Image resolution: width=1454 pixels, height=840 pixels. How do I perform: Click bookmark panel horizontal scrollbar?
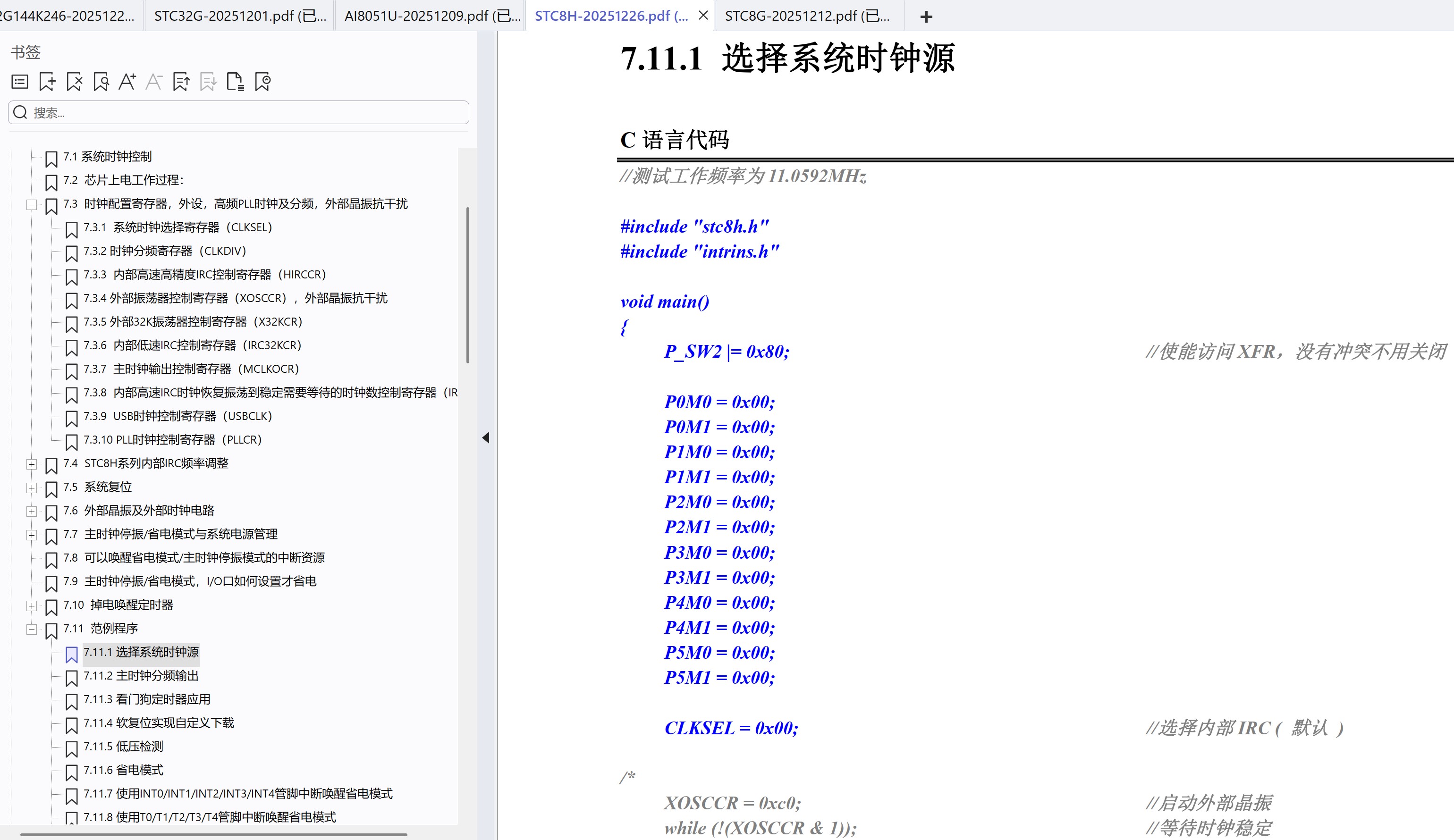pos(214,834)
